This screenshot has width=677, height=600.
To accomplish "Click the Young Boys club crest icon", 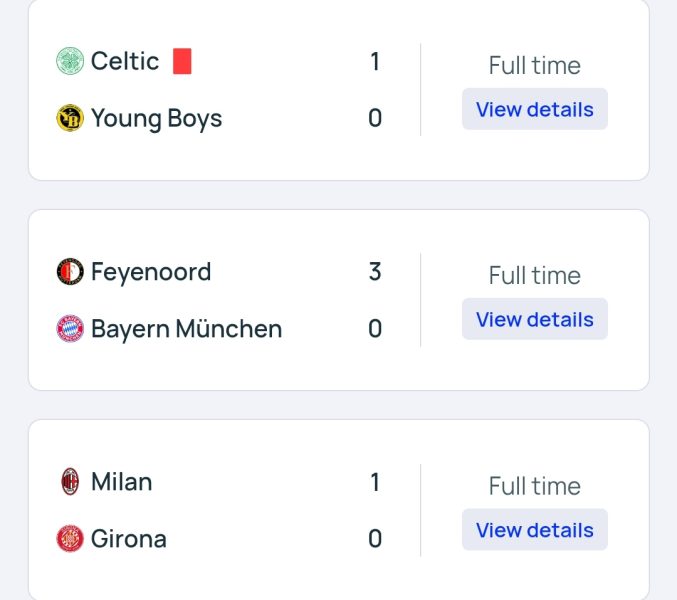I will 70,118.
